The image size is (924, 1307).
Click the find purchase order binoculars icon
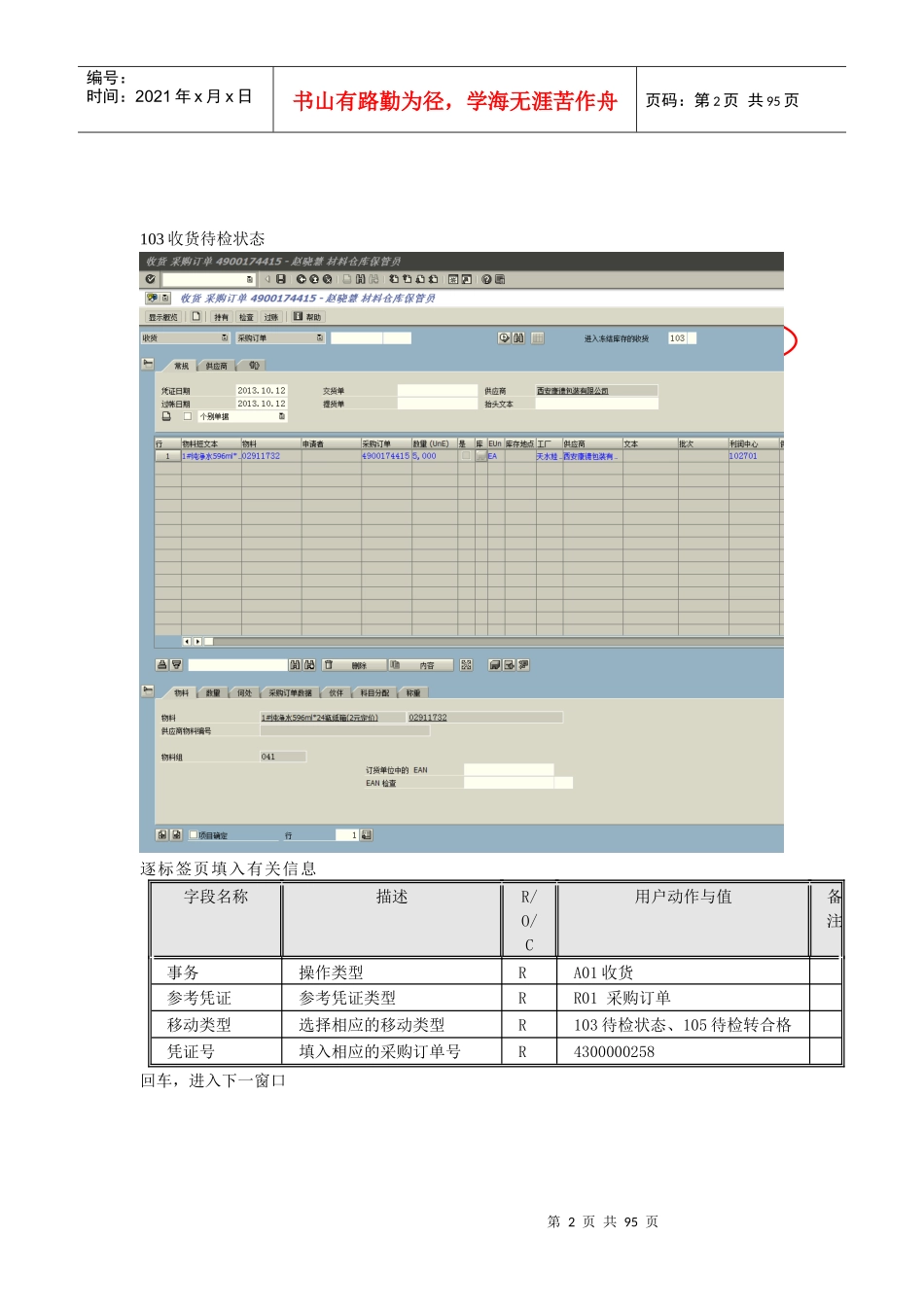pos(518,338)
